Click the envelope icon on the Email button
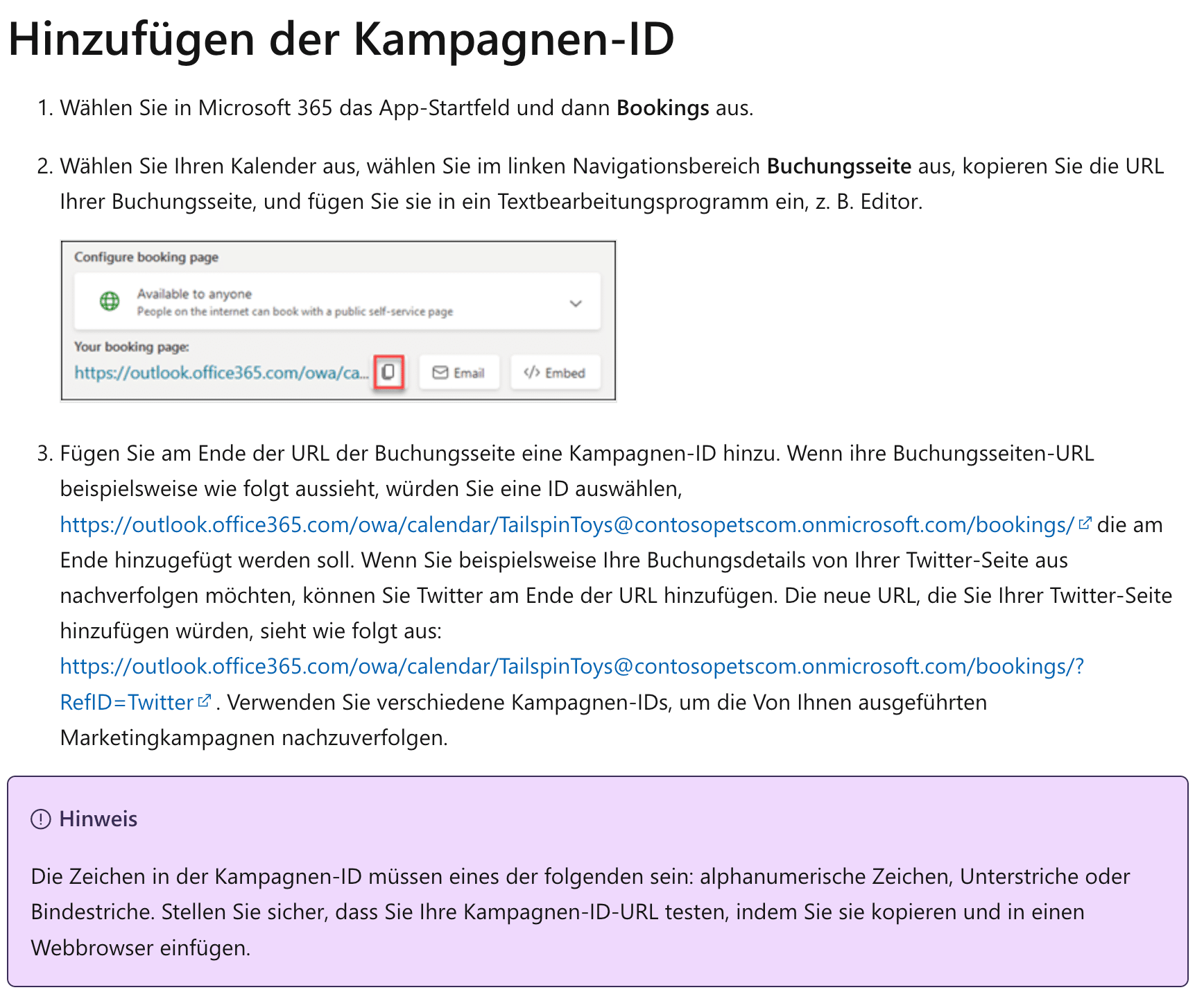The height and width of the screenshot is (999, 1204). tap(440, 373)
